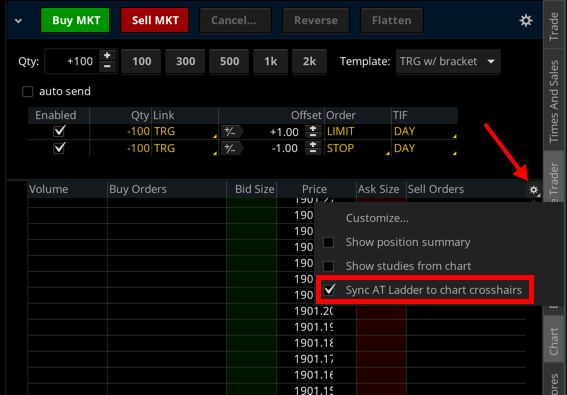Click the Offset column header
This screenshot has width=567, height=395.
[272, 115]
